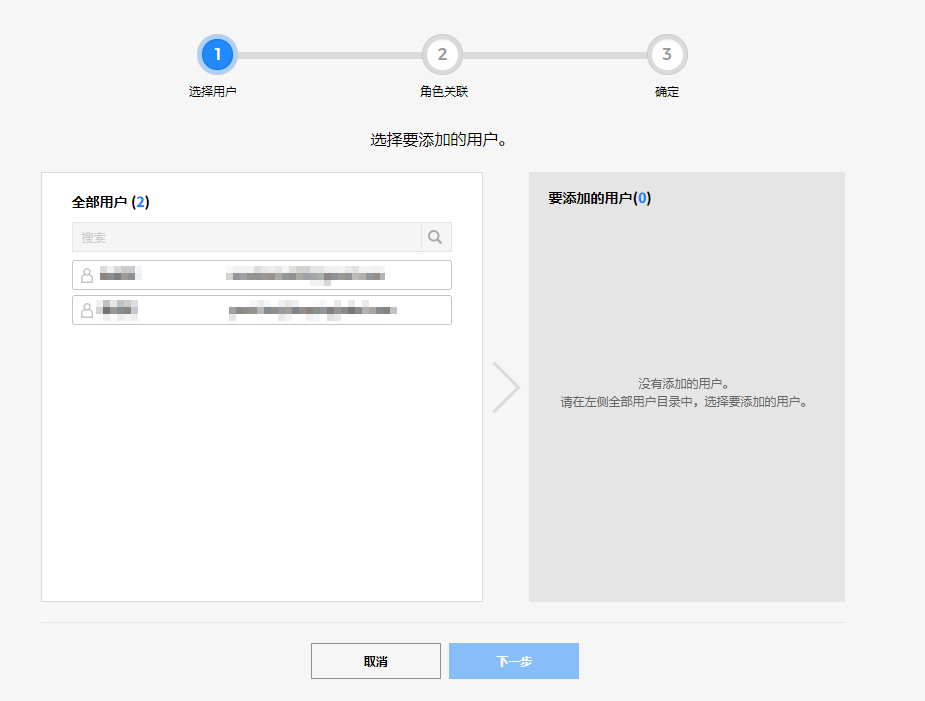
Task: Select the first user in 全部用户 list
Action: [x=261, y=275]
